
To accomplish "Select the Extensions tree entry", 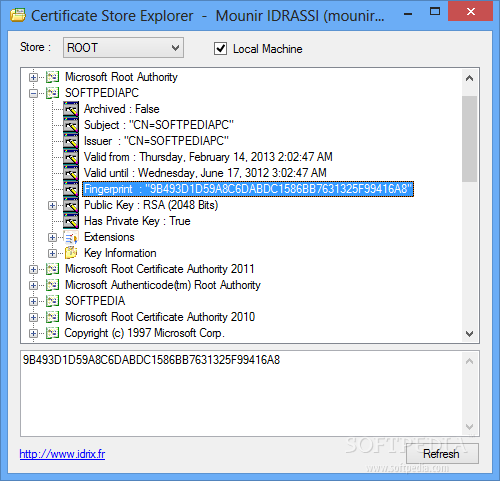I will [x=109, y=237].
